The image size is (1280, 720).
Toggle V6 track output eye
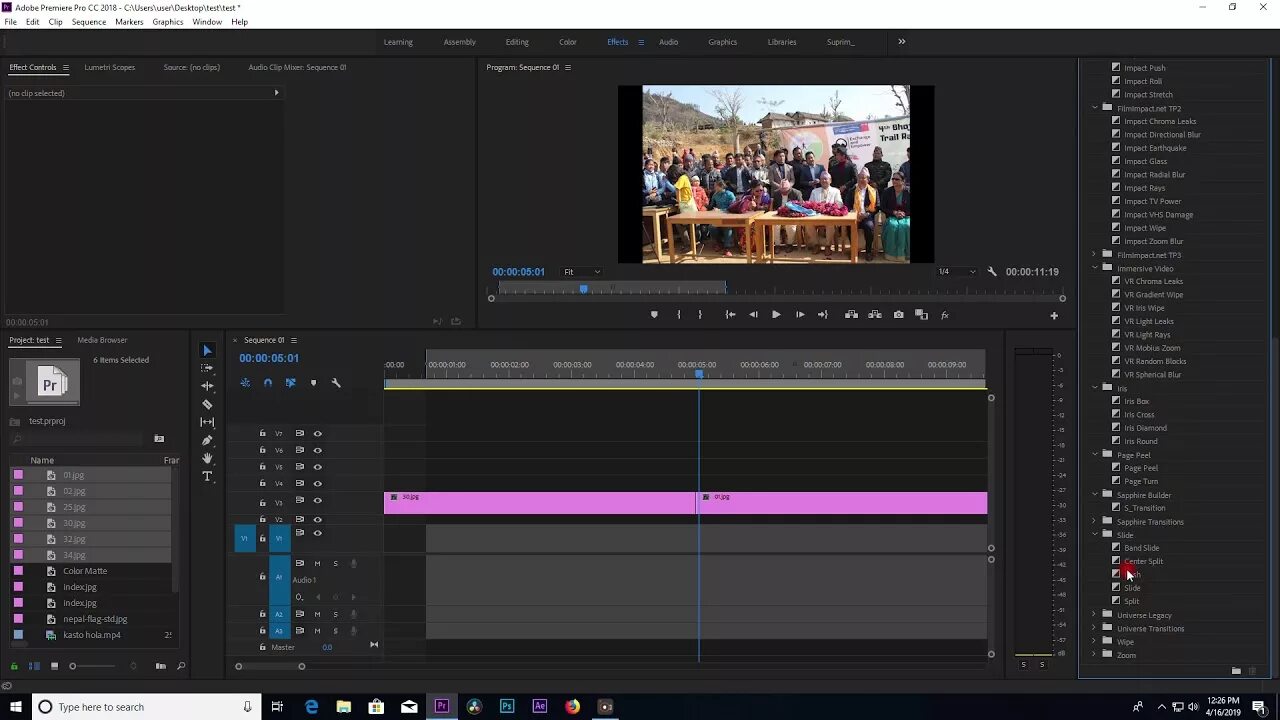tap(318, 450)
